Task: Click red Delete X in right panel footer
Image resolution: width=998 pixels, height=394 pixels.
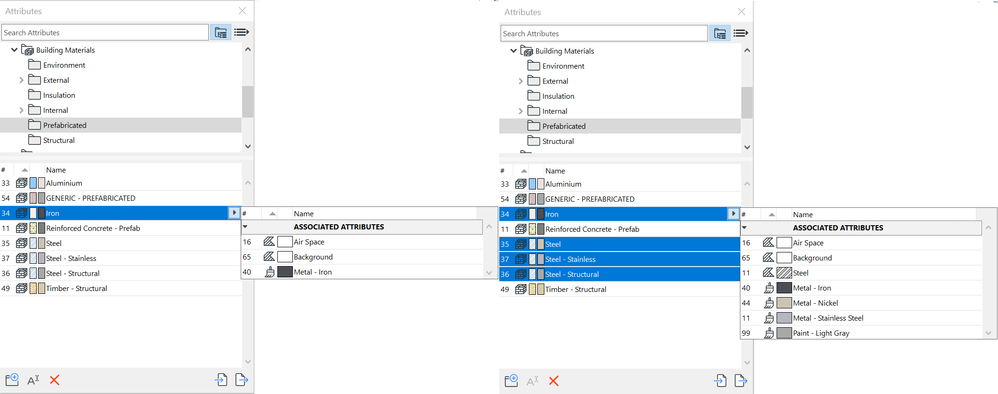Action: [554, 381]
